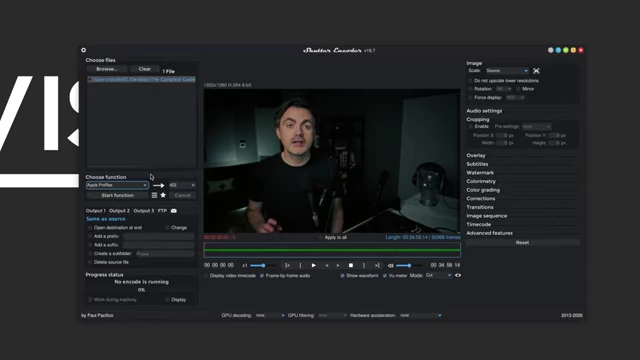Jump to the end of the video
This screenshot has width=640, height=360.
point(377,265)
